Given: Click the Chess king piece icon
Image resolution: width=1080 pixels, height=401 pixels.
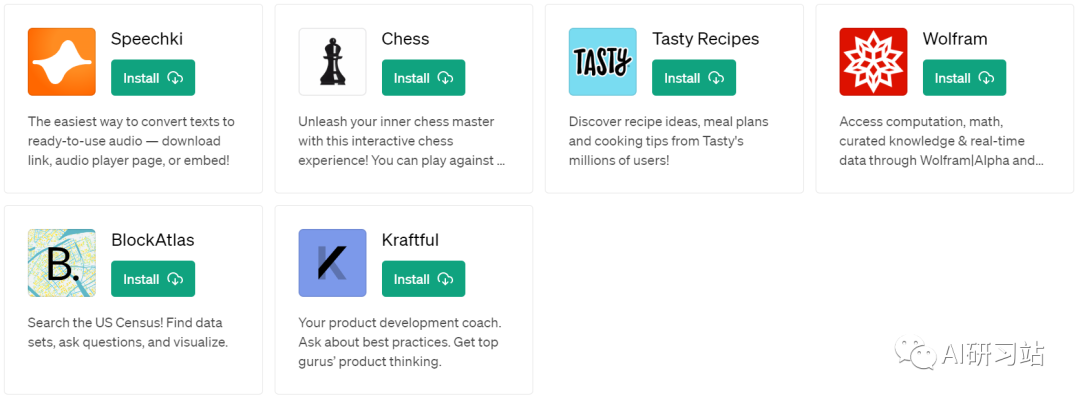Looking at the screenshot, I should [x=333, y=62].
